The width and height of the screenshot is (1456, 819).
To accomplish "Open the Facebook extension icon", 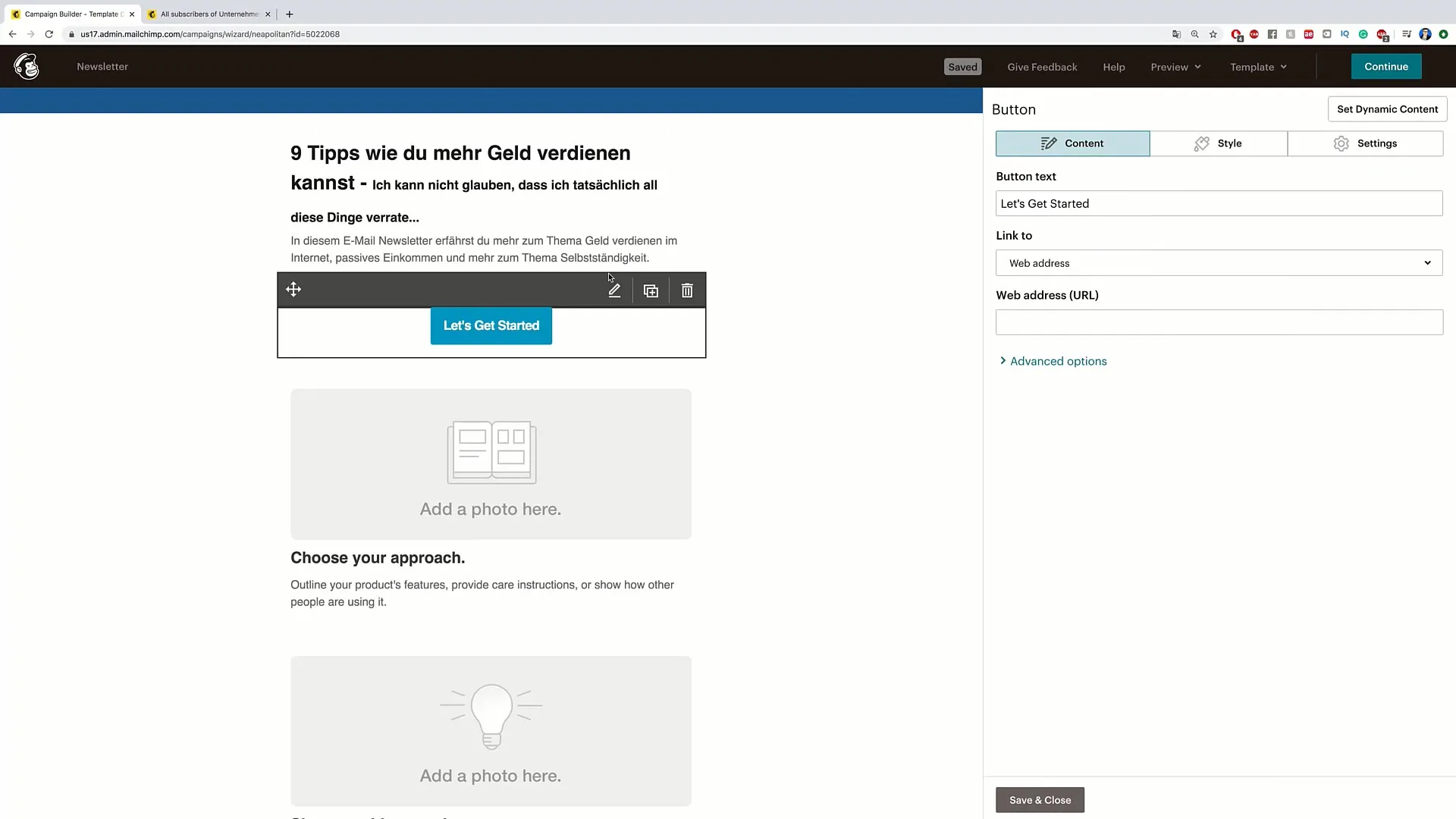I will click(1272, 34).
